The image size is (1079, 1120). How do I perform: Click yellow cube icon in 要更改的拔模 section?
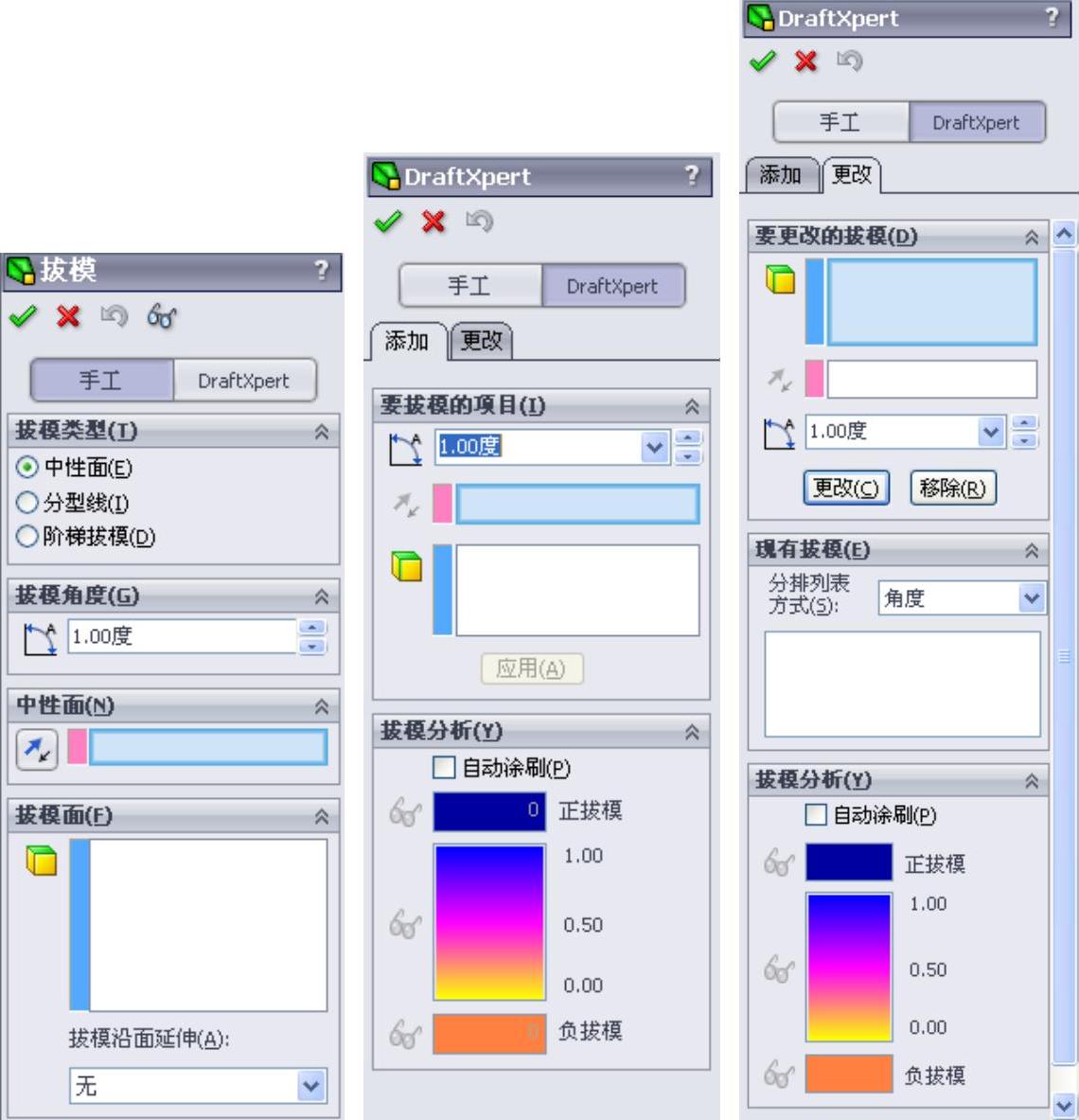pos(781,279)
